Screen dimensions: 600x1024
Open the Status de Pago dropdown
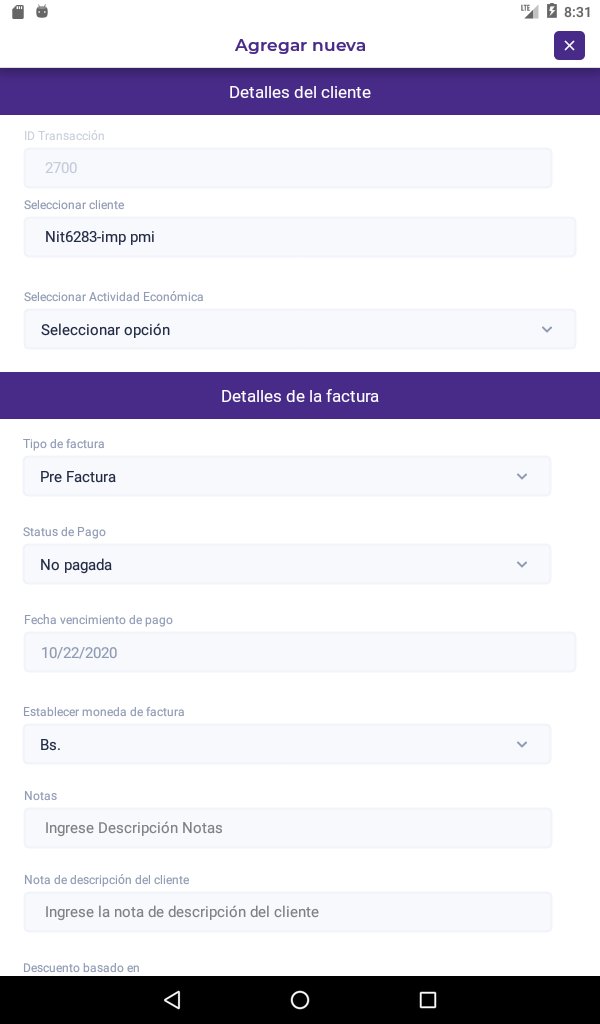coord(287,565)
